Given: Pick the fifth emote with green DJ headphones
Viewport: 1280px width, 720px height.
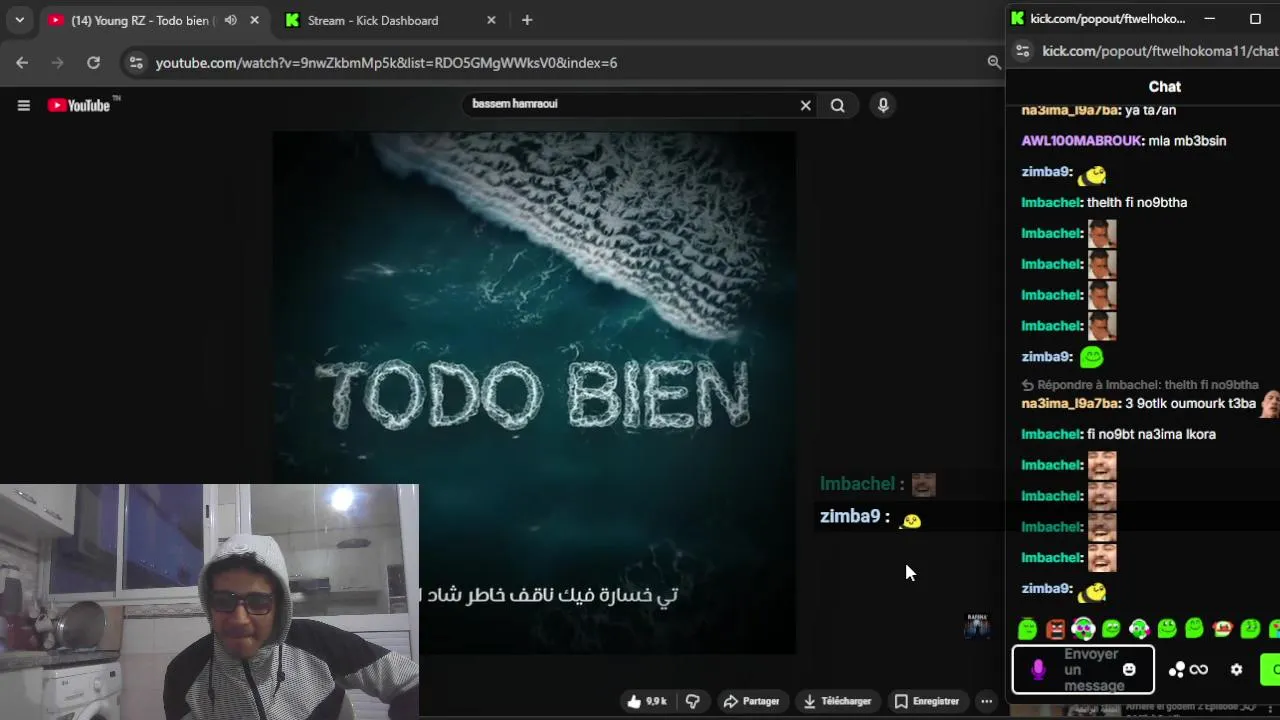Looking at the screenshot, I should tap(1139, 629).
